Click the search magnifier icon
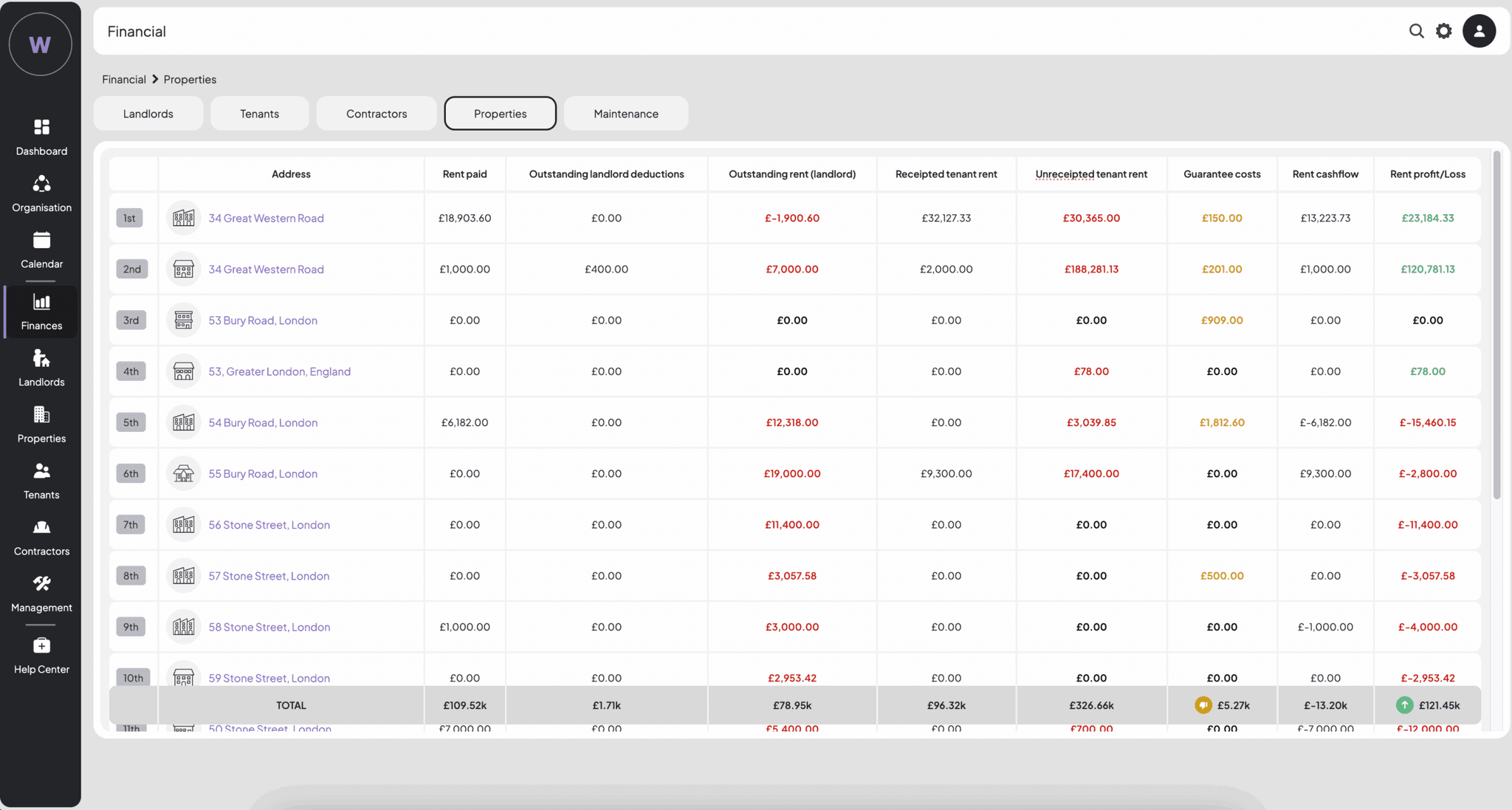 [x=1416, y=31]
